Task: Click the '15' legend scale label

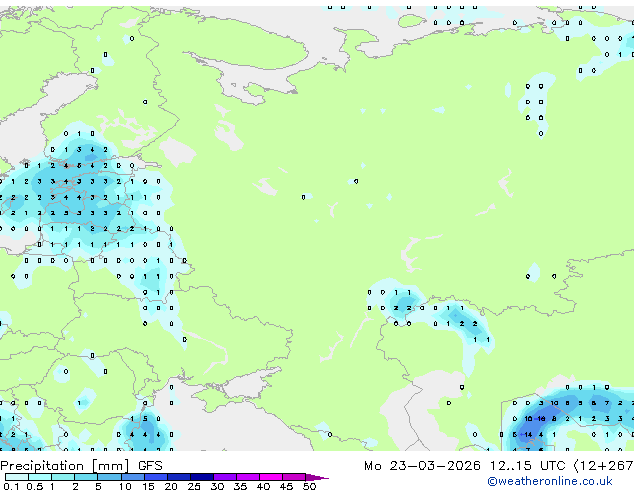Action: pyautogui.click(x=148, y=486)
